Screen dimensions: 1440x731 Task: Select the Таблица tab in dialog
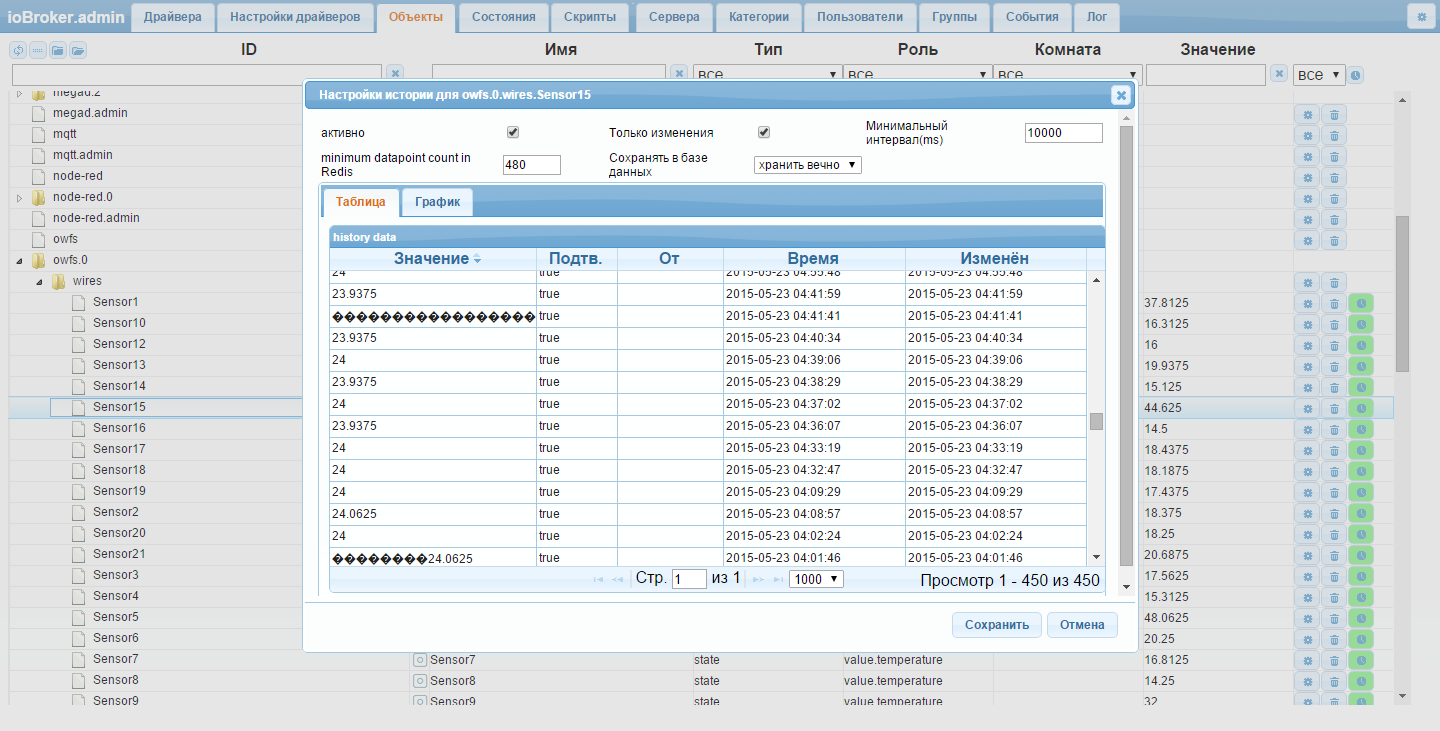361,202
